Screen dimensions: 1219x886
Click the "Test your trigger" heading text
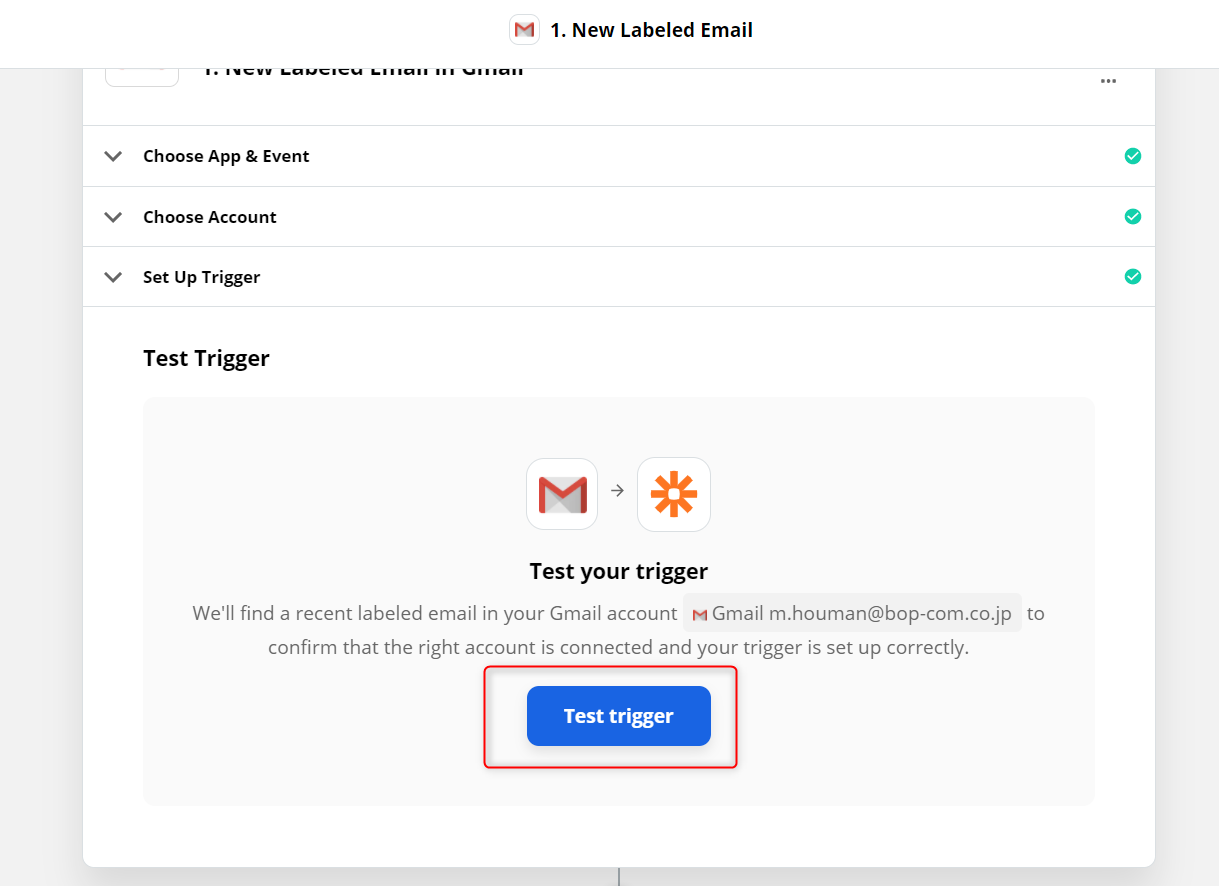click(618, 571)
